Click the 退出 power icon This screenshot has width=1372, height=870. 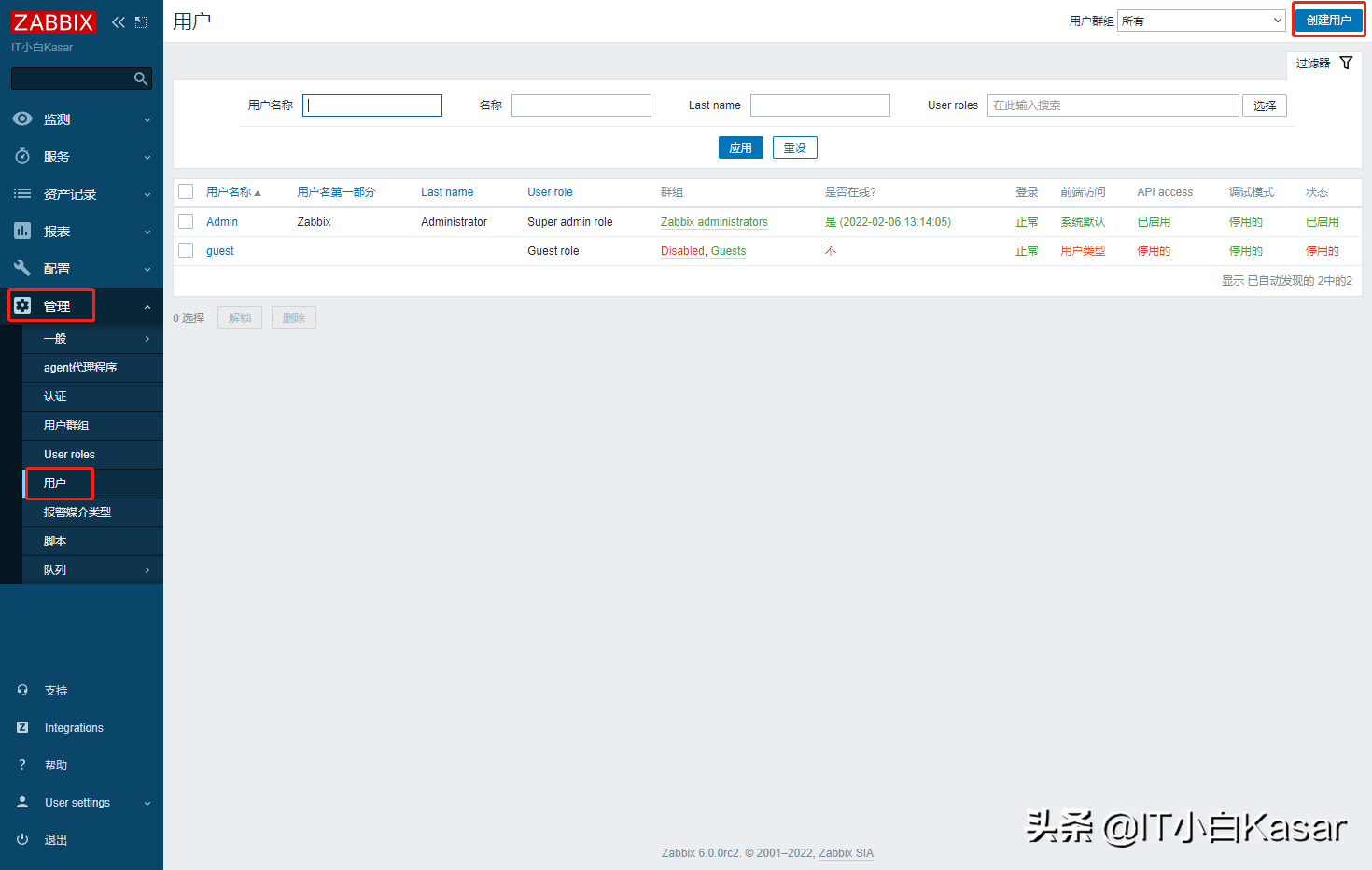click(22, 839)
